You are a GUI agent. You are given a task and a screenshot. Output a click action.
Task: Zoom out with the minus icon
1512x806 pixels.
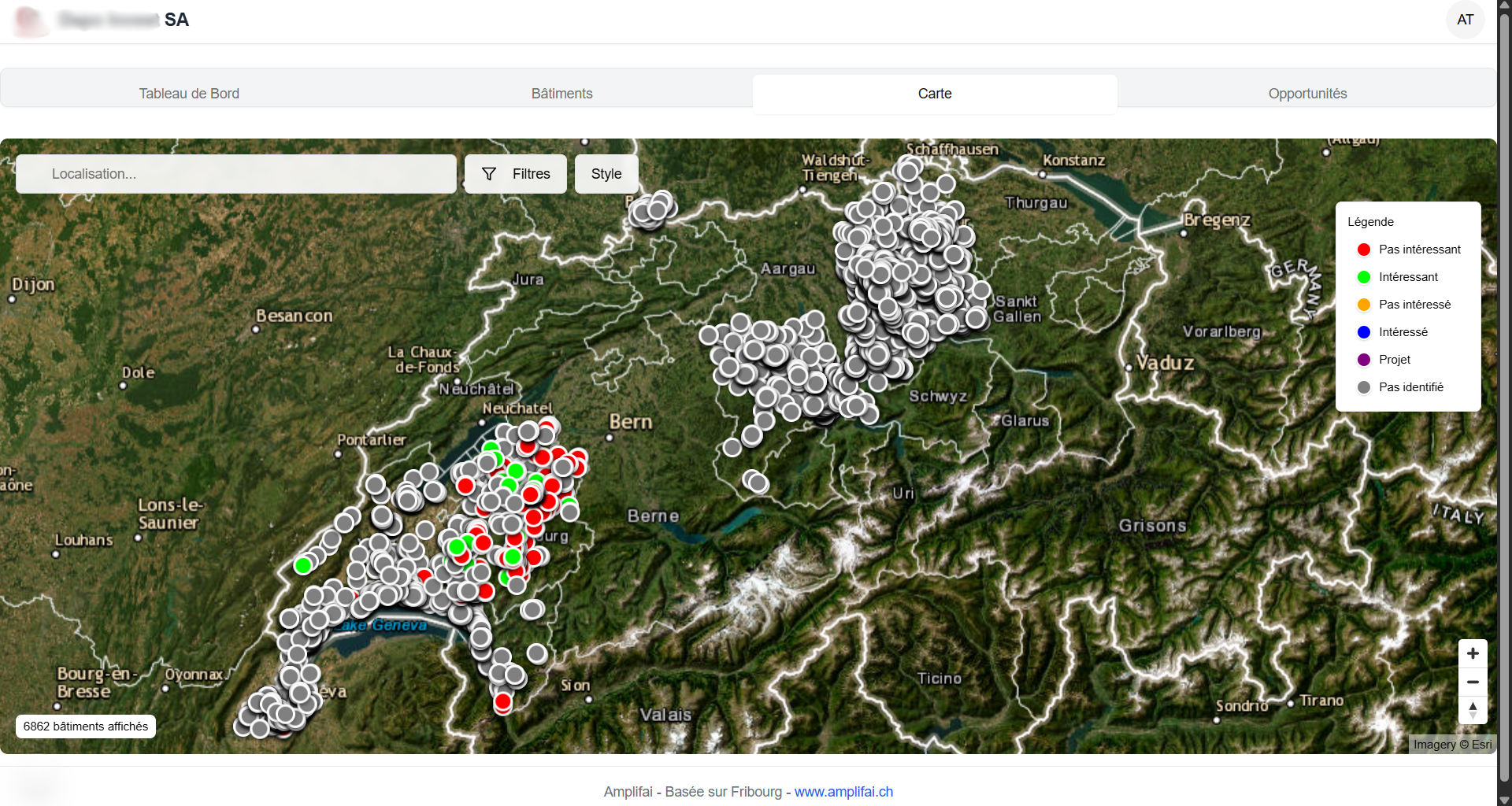click(x=1473, y=682)
